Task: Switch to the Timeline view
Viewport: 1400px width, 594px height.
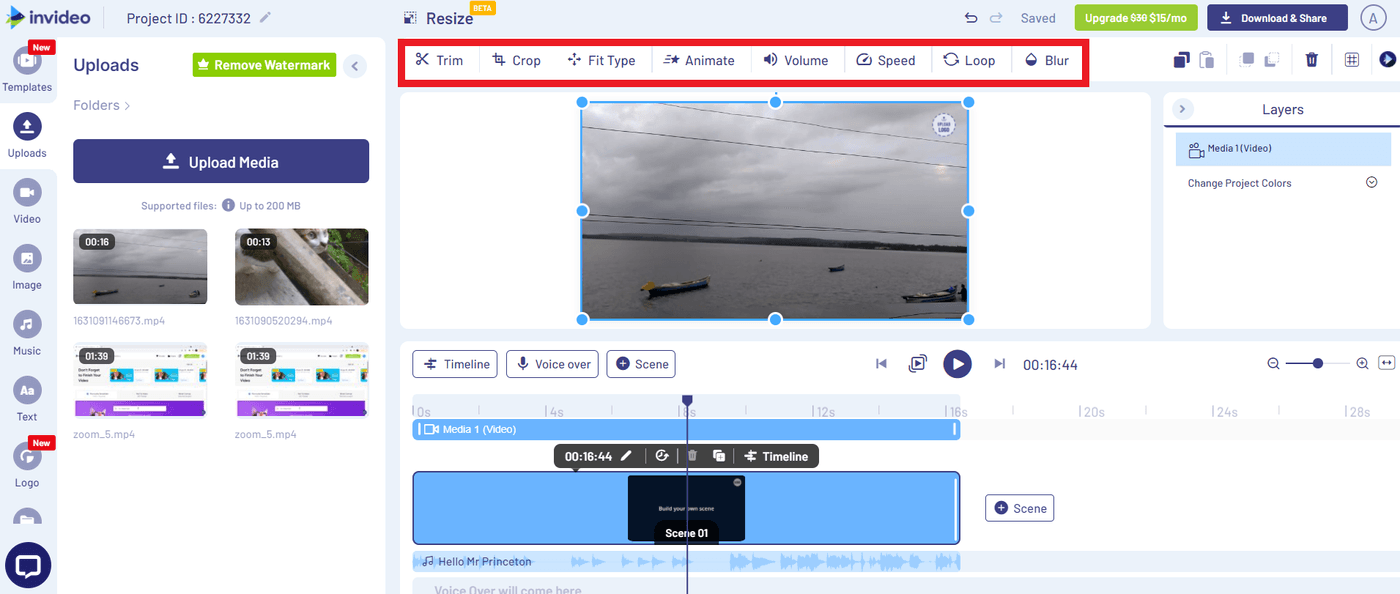Action: pos(455,364)
